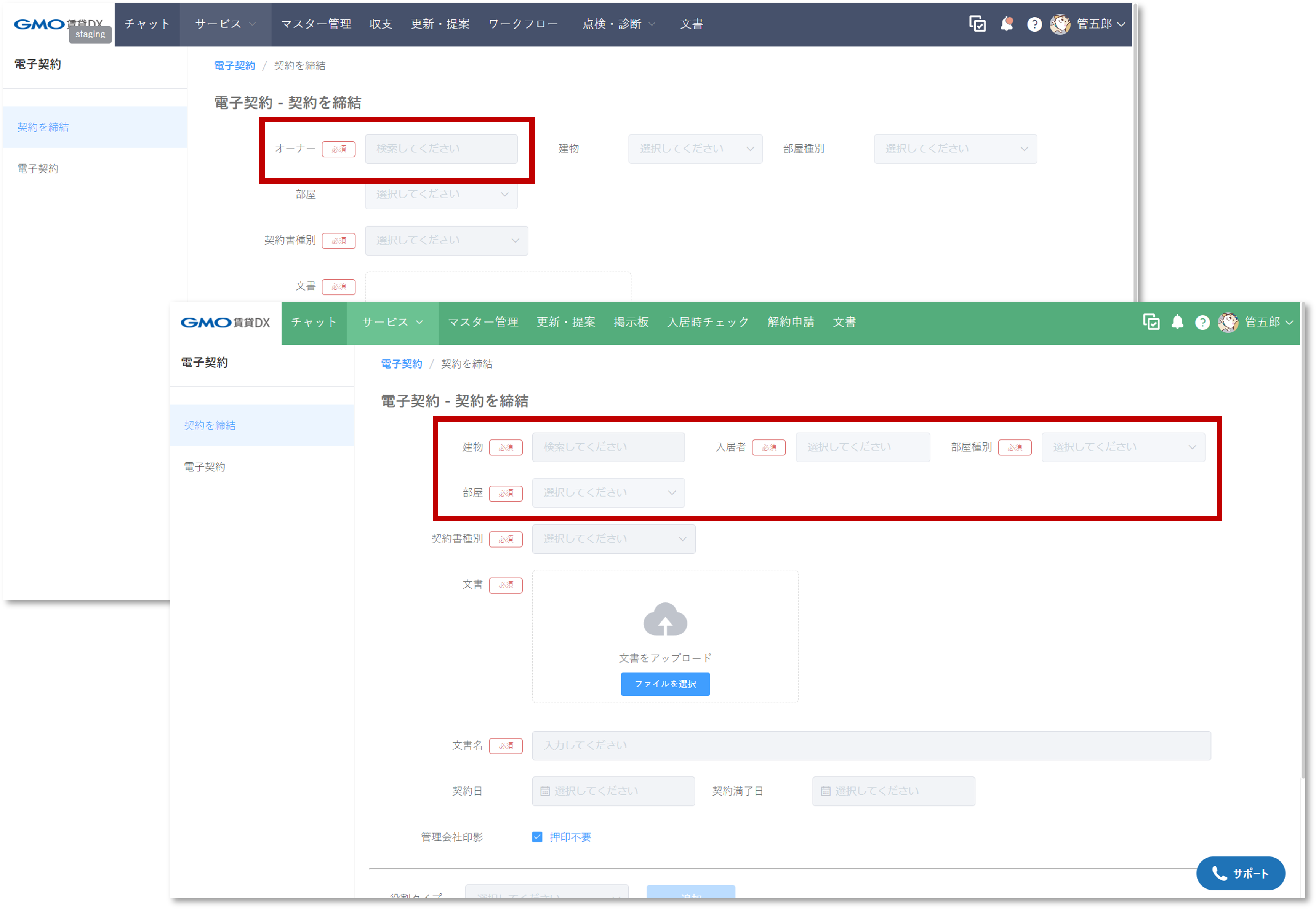Click the 電子契約 breadcrumb link in lower window
This screenshot has height=909, width=1316.
point(401,364)
